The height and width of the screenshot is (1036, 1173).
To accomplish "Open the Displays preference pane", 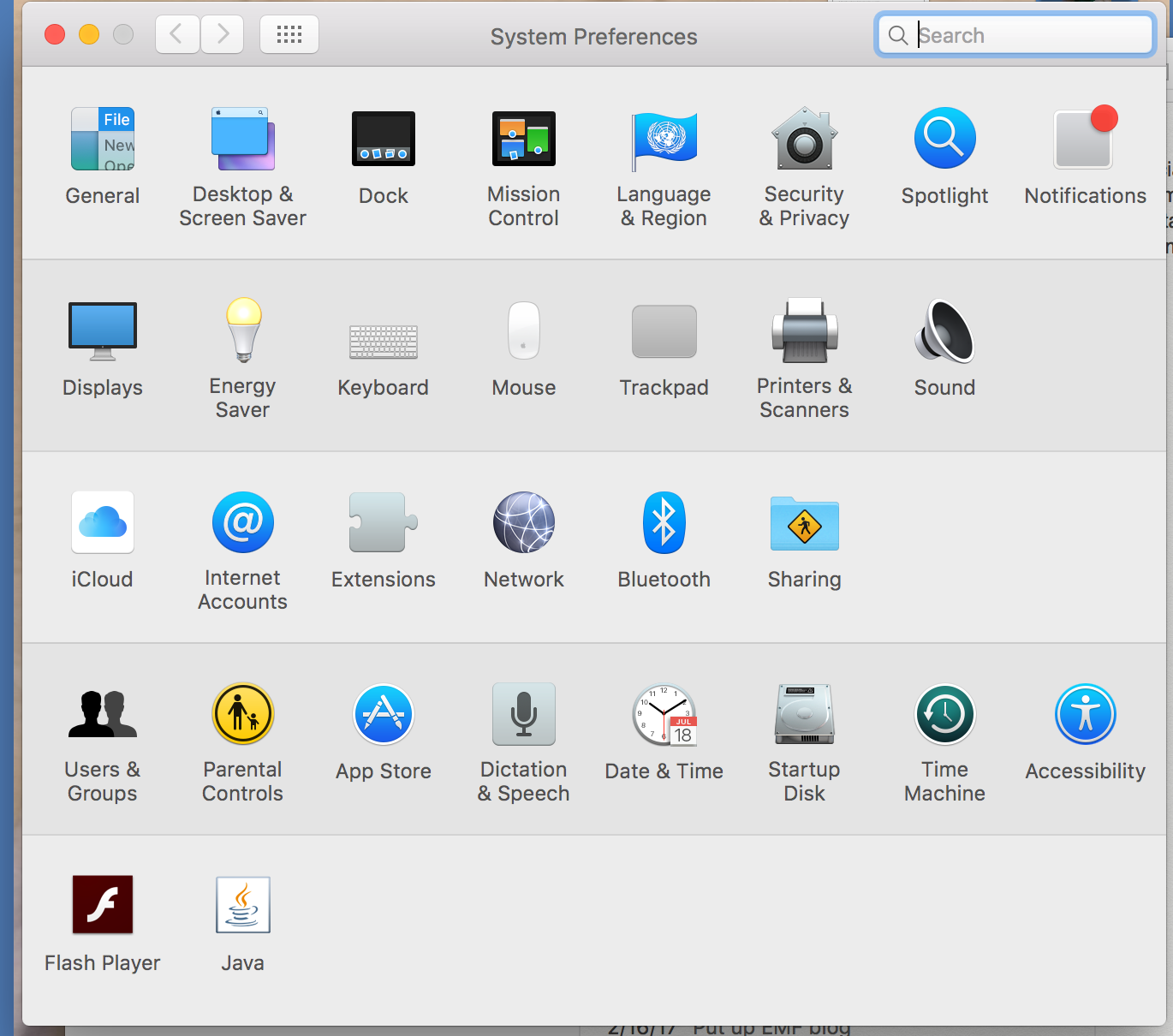I will click(x=103, y=331).
